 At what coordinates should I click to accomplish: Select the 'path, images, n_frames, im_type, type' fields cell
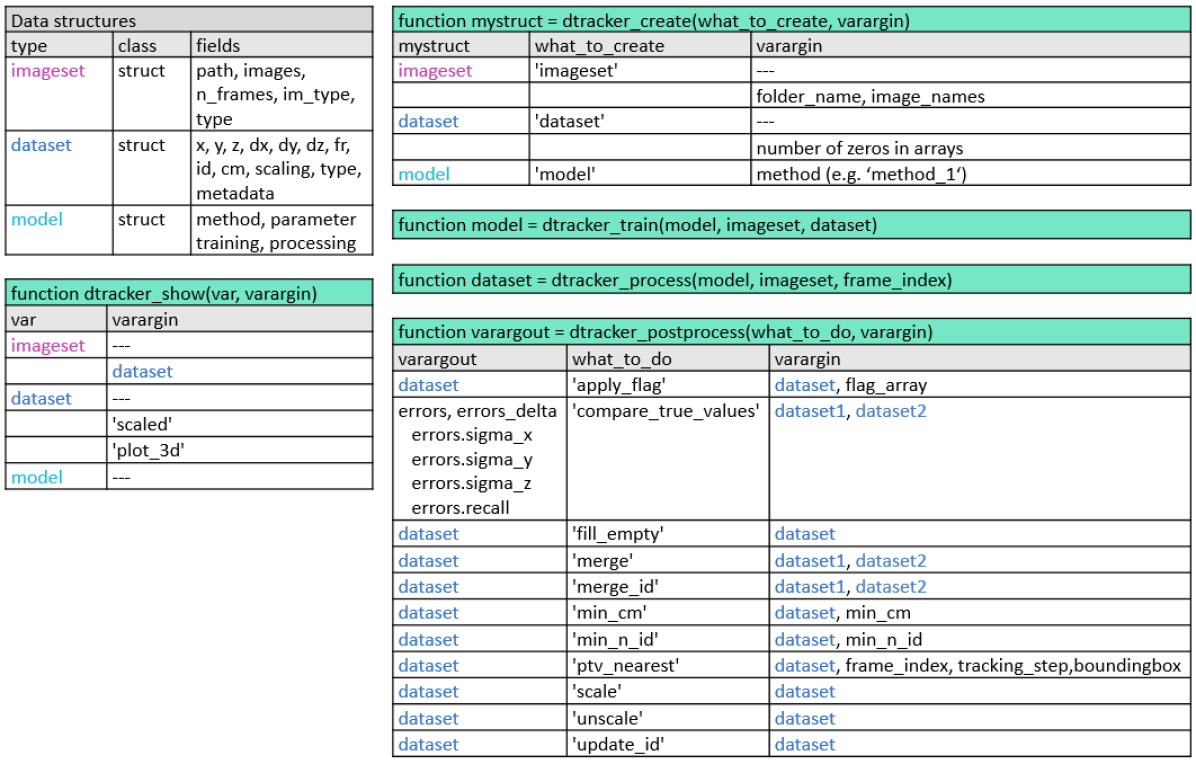281,95
